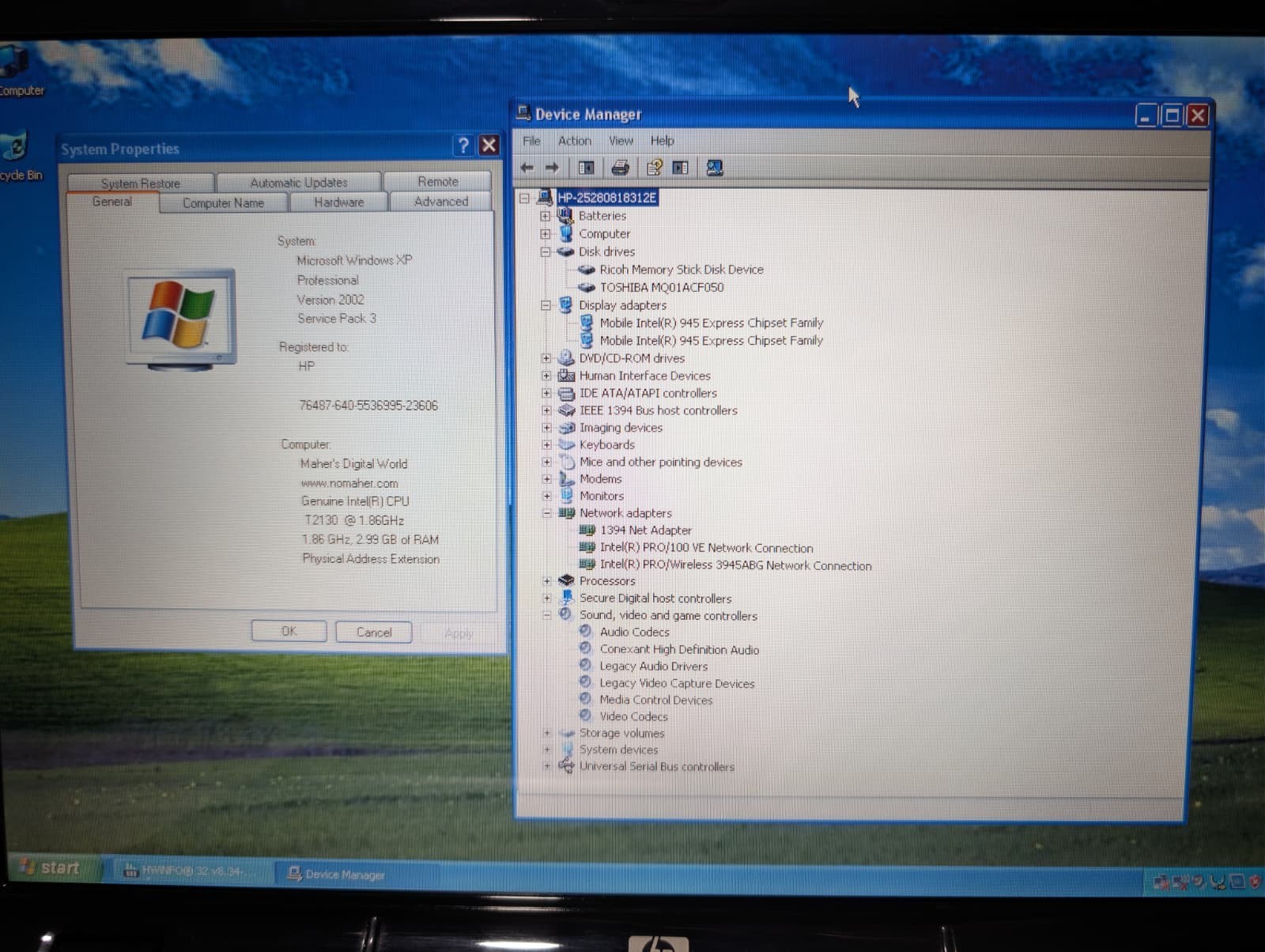Image resolution: width=1265 pixels, height=952 pixels.
Task: Click the TOSHIBA MQ01ACF050 drive icon
Action: (x=587, y=287)
